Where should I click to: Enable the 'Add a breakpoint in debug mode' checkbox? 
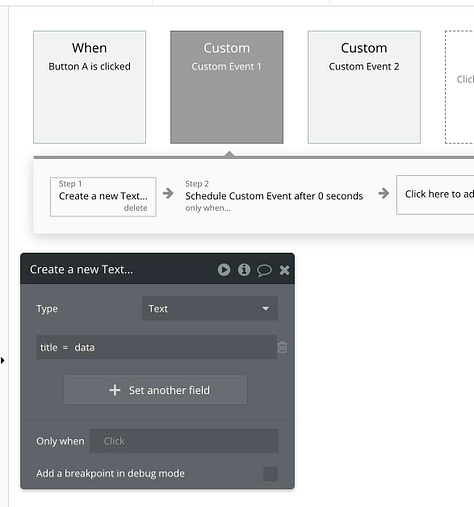(270, 474)
